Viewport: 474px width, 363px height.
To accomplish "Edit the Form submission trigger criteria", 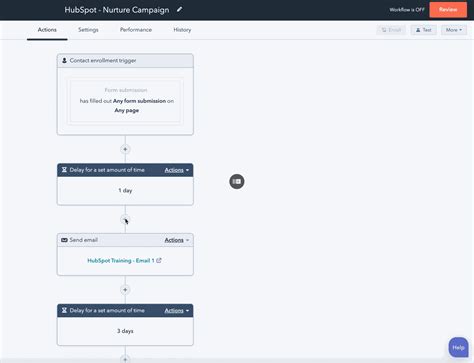I will 125,101.
